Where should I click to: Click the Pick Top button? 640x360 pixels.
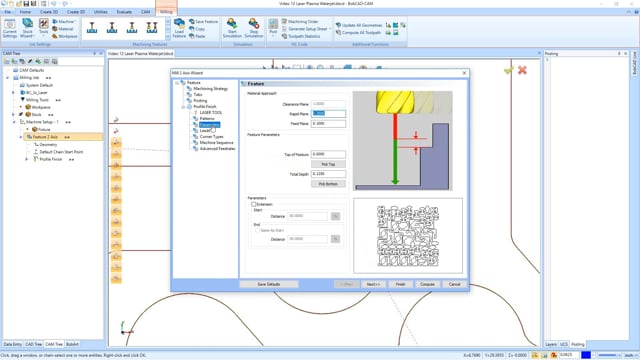[328, 164]
